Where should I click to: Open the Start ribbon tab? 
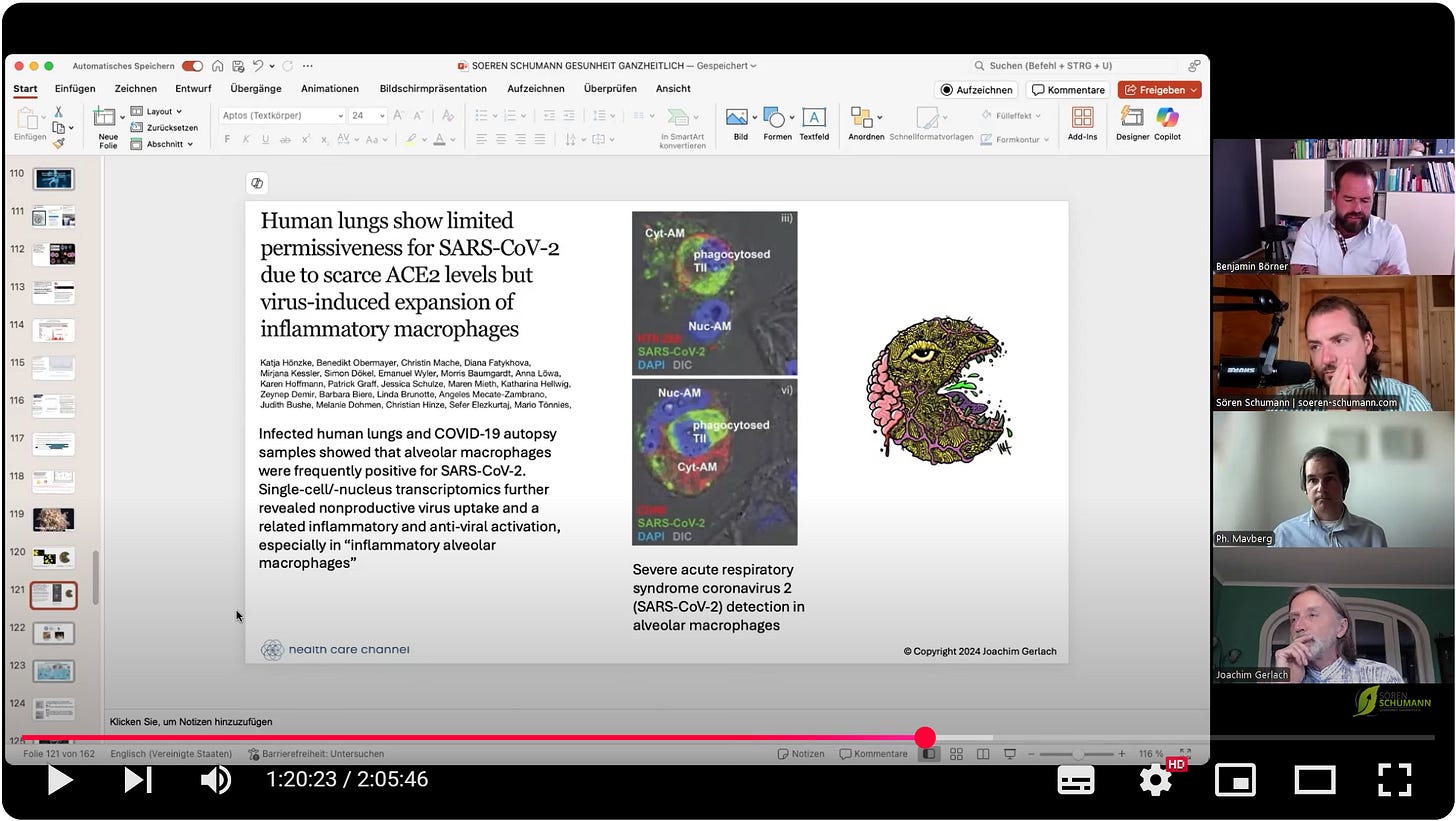(x=25, y=89)
